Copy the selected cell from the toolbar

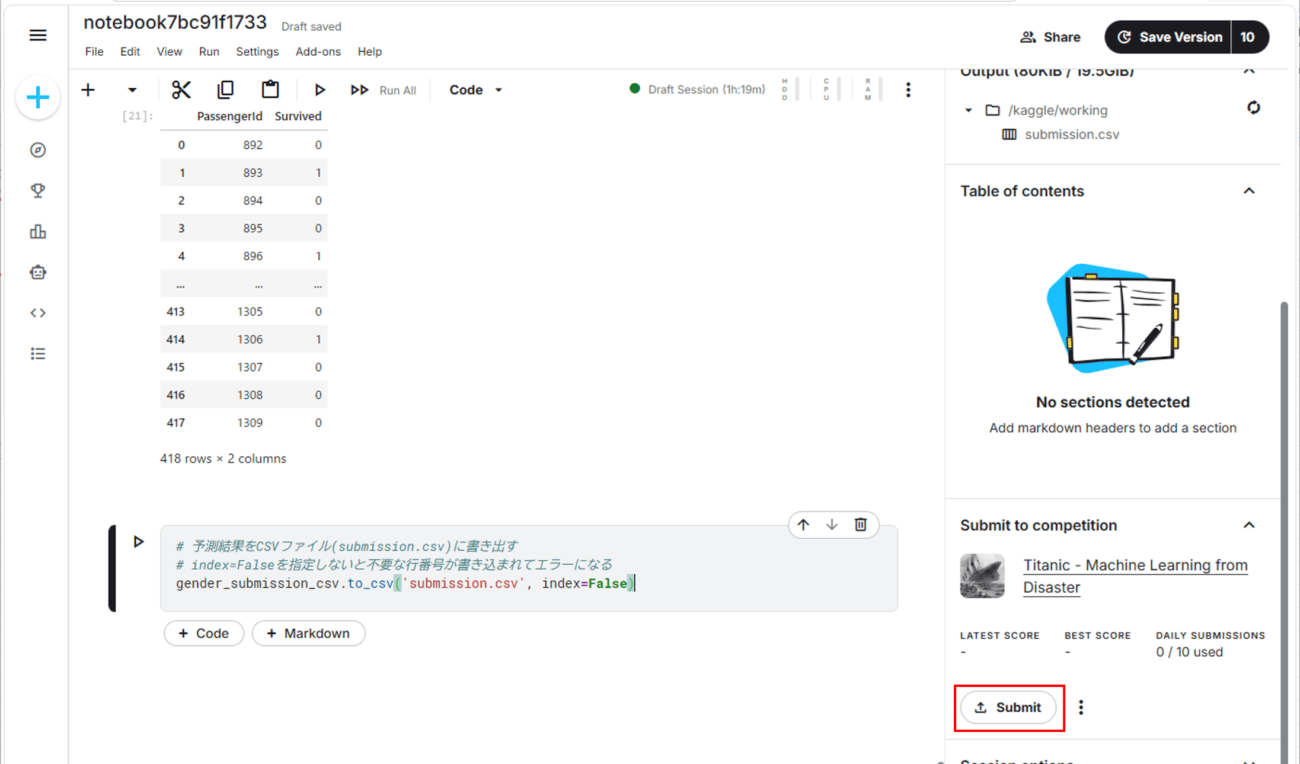coord(225,90)
